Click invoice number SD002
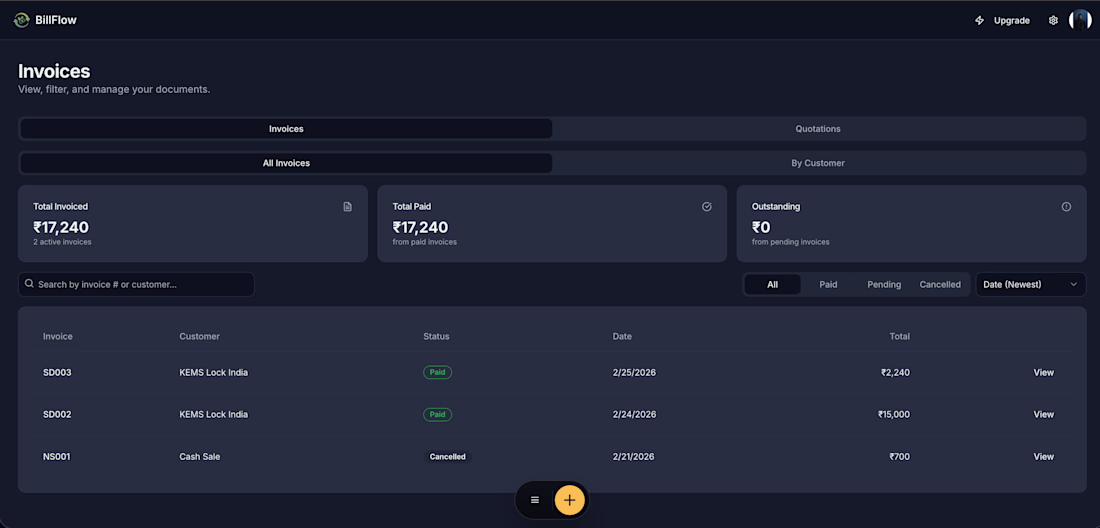Viewport: 1100px width, 528px height. coord(57,414)
